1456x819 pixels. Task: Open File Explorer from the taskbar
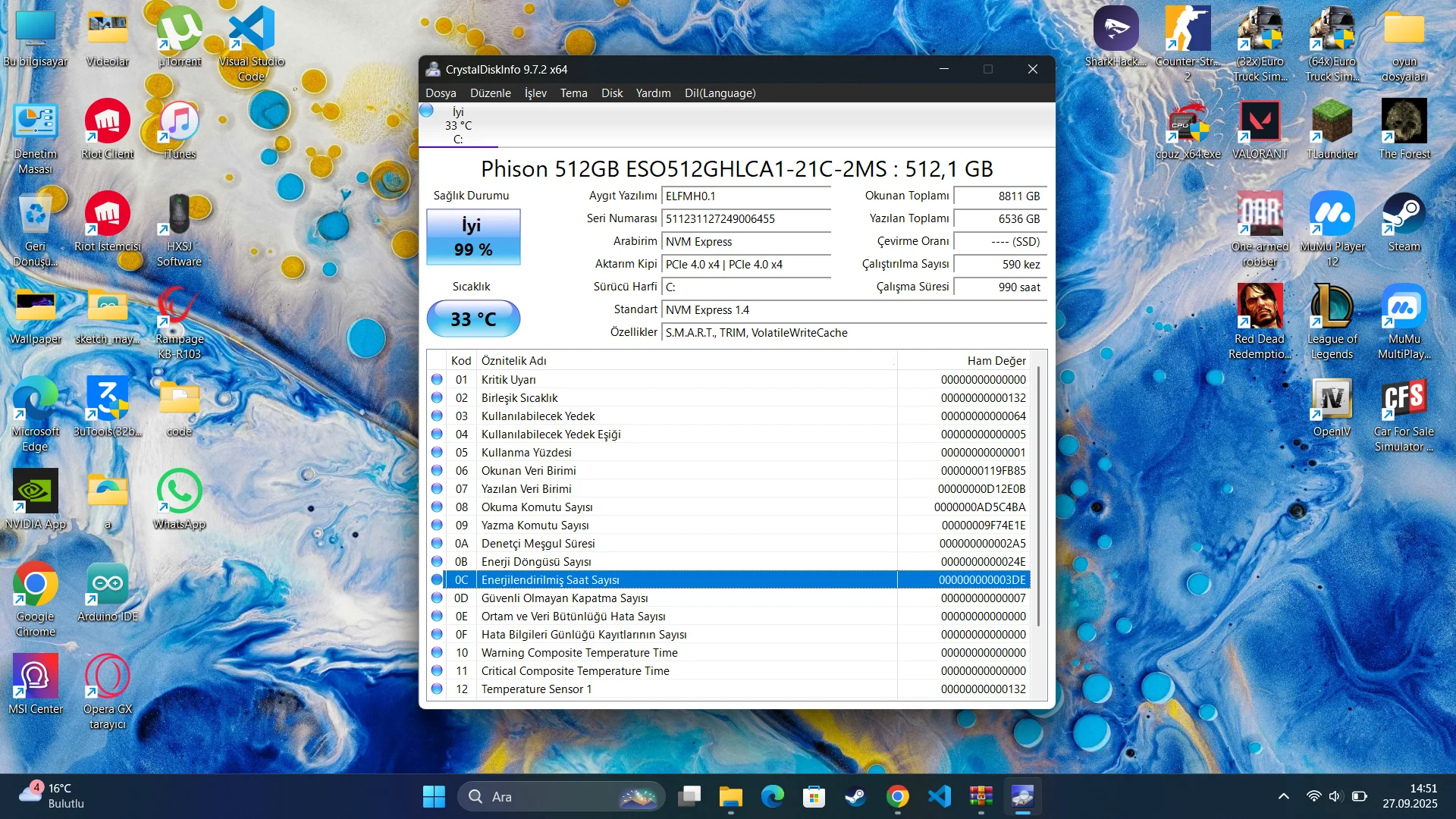[x=731, y=797]
